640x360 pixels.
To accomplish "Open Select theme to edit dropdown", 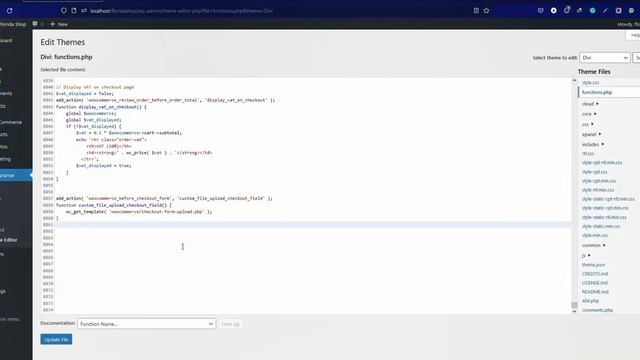I will (x=605, y=58).
